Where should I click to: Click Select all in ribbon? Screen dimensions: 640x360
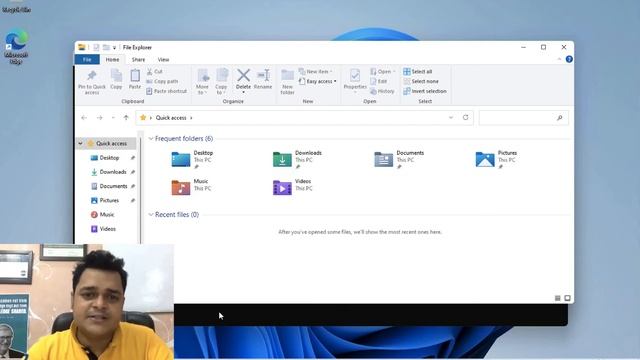click(418, 71)
